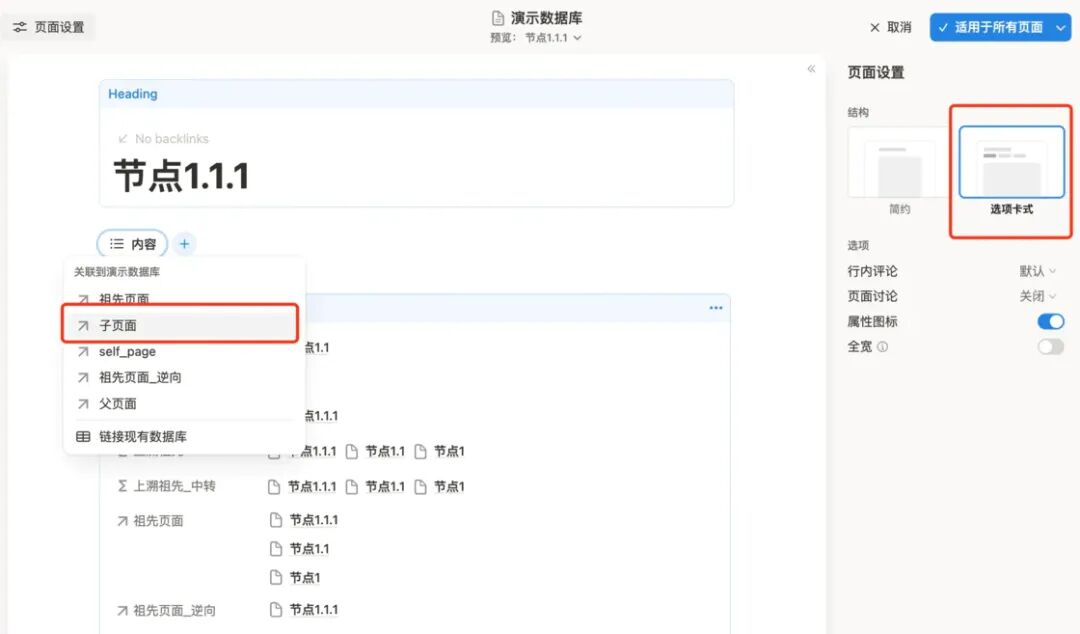Apply layout with 适用于所有页面 button
Viewport: 1080px width, 634px height.
(x=990, y=28)
